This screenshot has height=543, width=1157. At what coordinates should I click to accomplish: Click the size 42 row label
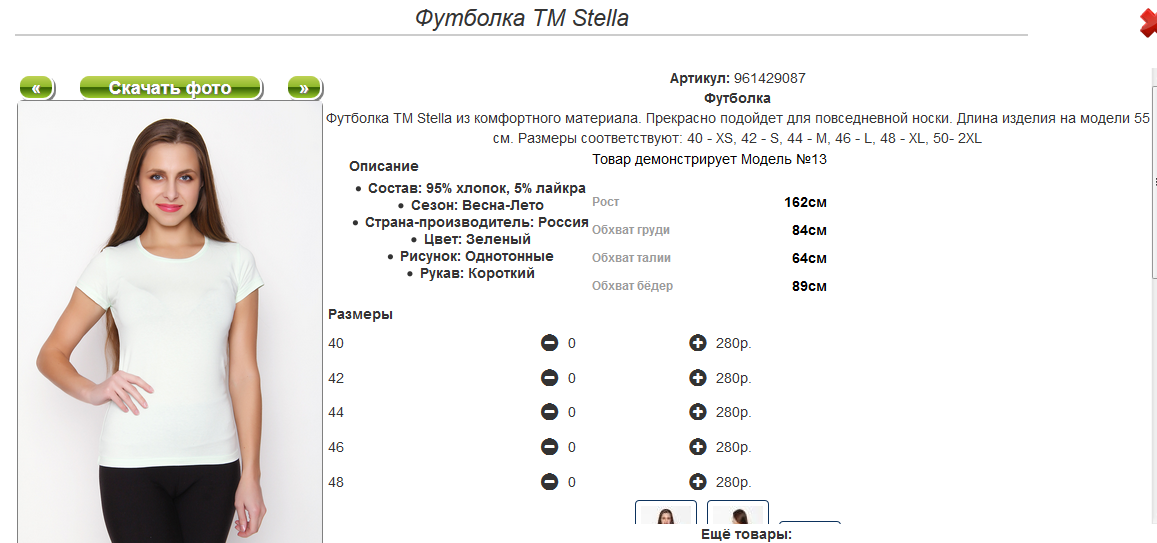pyautogui.click(x=336, y=378)
